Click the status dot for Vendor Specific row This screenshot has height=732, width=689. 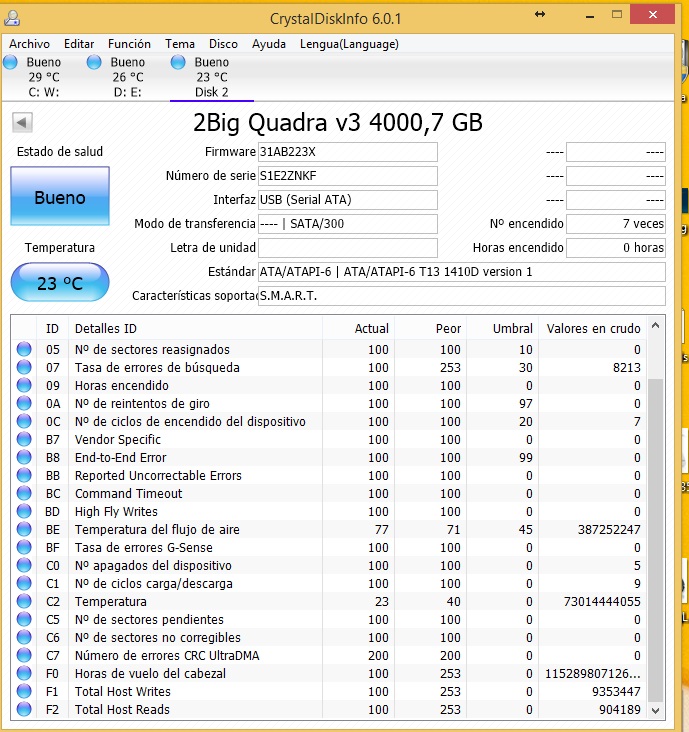(24, 439)
